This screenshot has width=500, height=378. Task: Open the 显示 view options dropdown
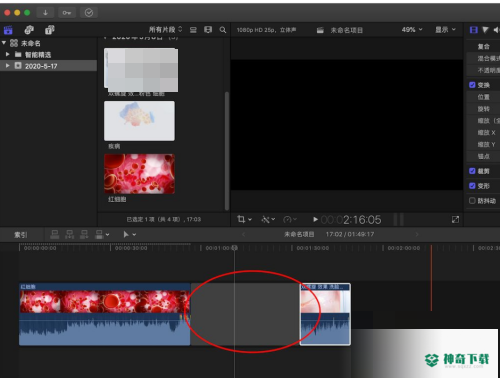pyautogui.click(x=445, y=30)
